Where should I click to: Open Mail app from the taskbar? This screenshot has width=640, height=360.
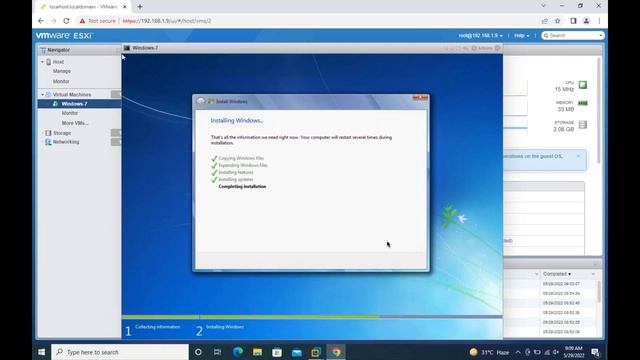[x=297, y=352]
